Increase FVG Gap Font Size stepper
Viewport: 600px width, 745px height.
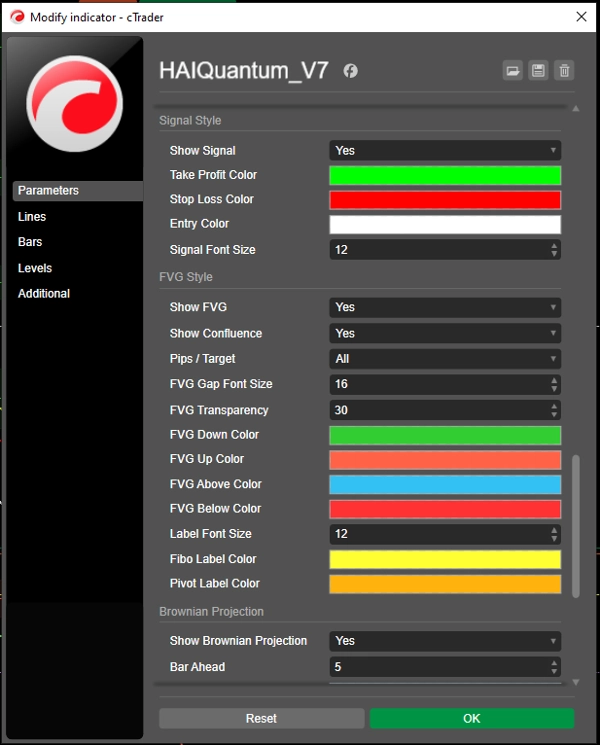tap(554, 381)
